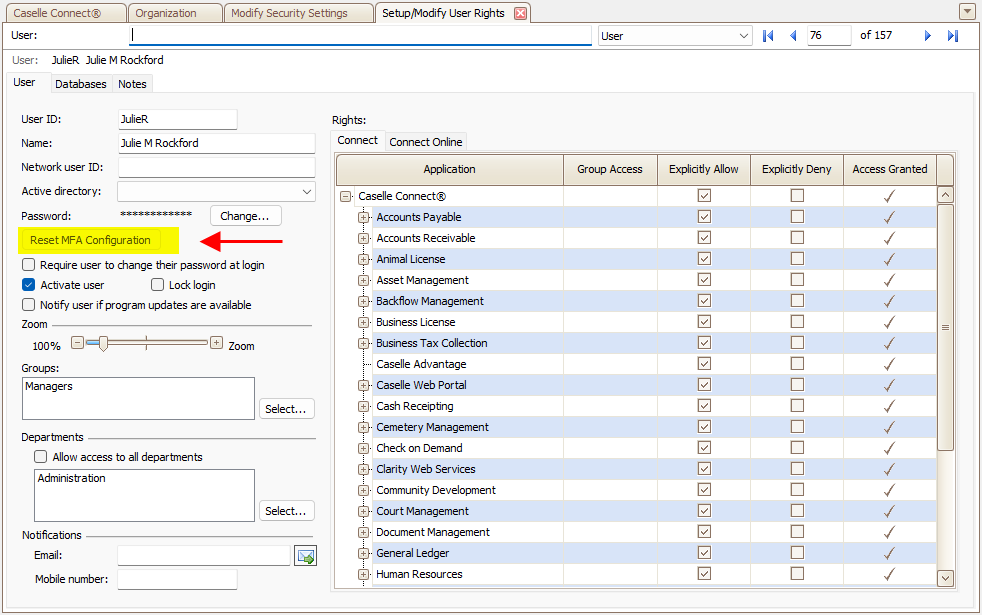Image resolution: width=982 pixels, height=615 pixels.
Task: Enable Require user to change password at login
Action: click(29, 265)
